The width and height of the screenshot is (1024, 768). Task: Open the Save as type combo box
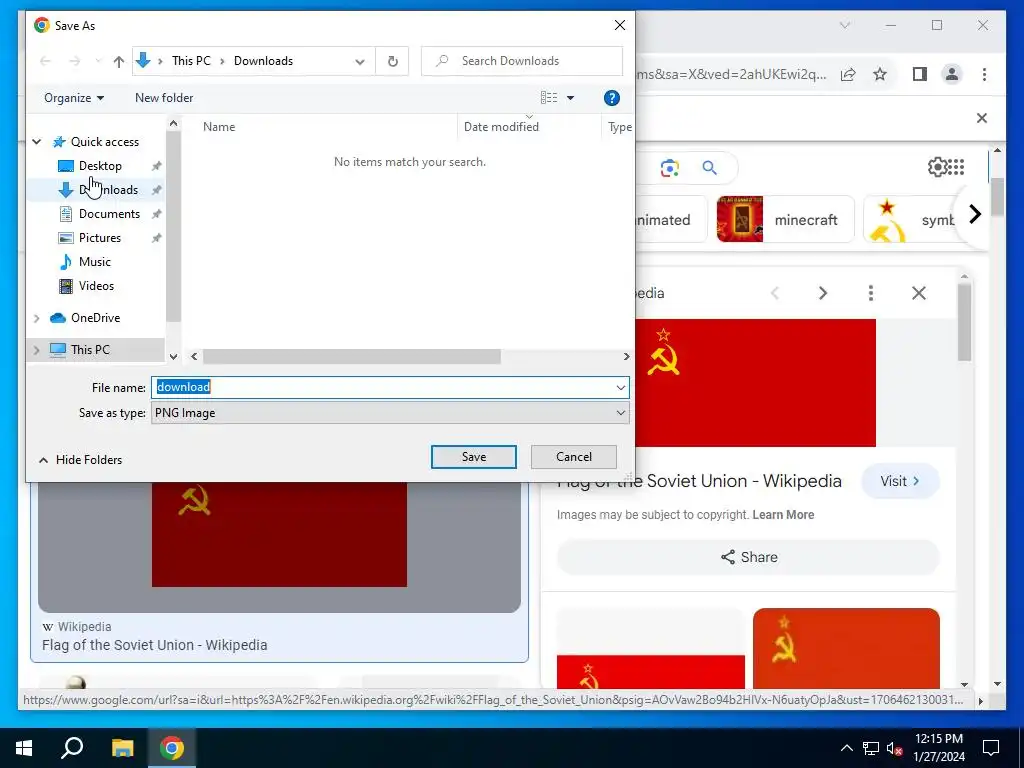(x=390, y=413)
